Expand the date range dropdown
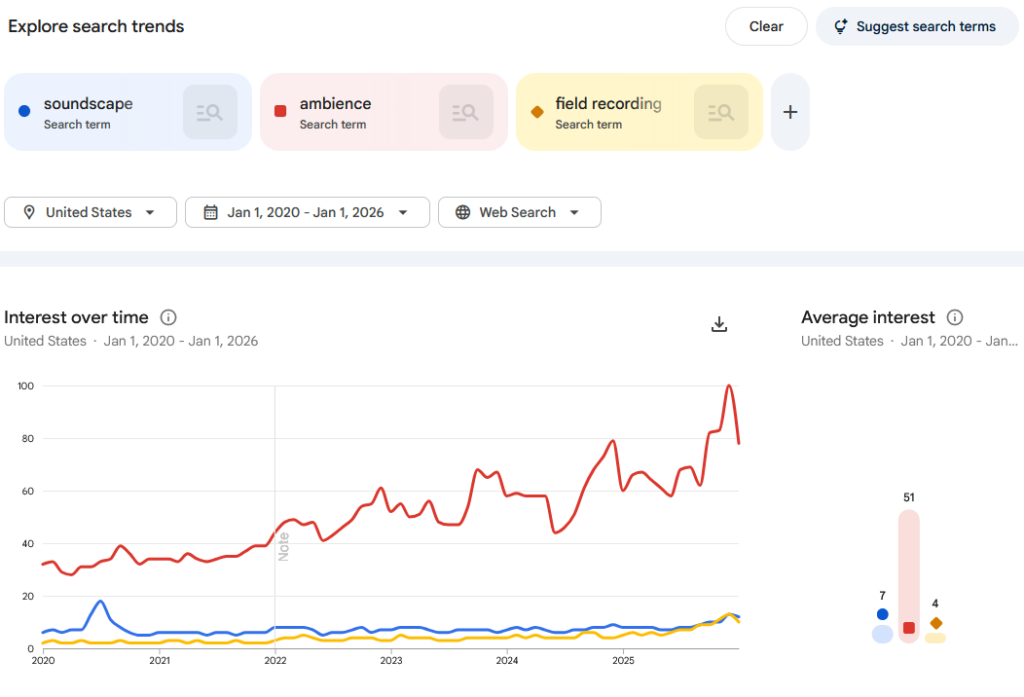Image resolution: width=1024 pixels, height=697 pixels. coord(307,212)
